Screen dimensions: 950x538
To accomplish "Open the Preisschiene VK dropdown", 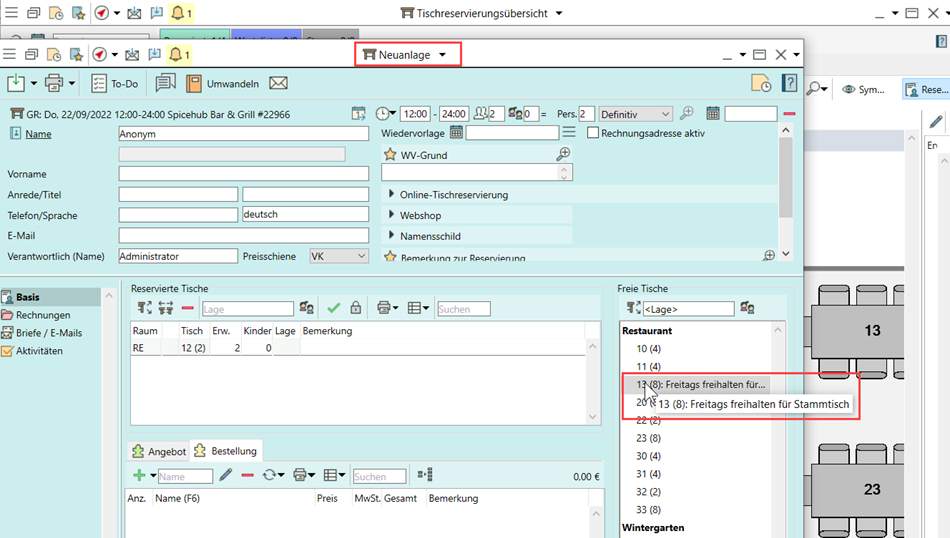I will [x=339, y=256].
